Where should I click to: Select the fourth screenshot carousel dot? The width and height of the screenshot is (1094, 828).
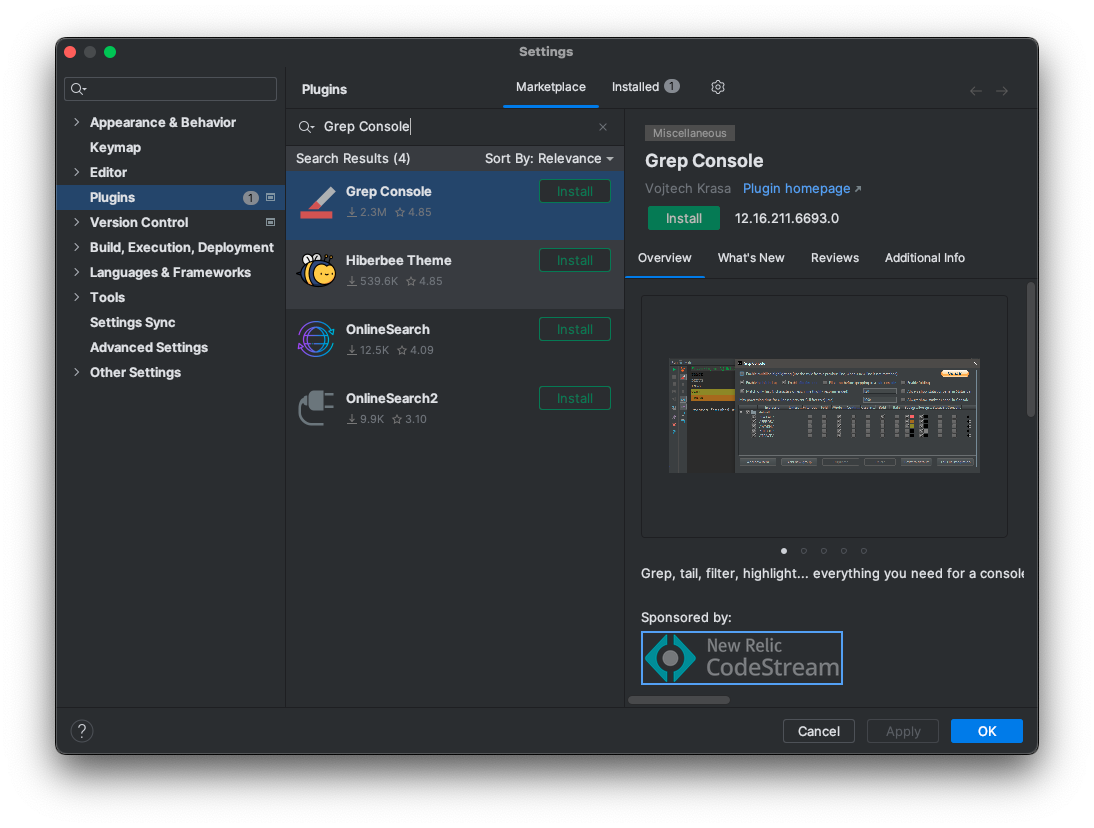pos(844,551)
